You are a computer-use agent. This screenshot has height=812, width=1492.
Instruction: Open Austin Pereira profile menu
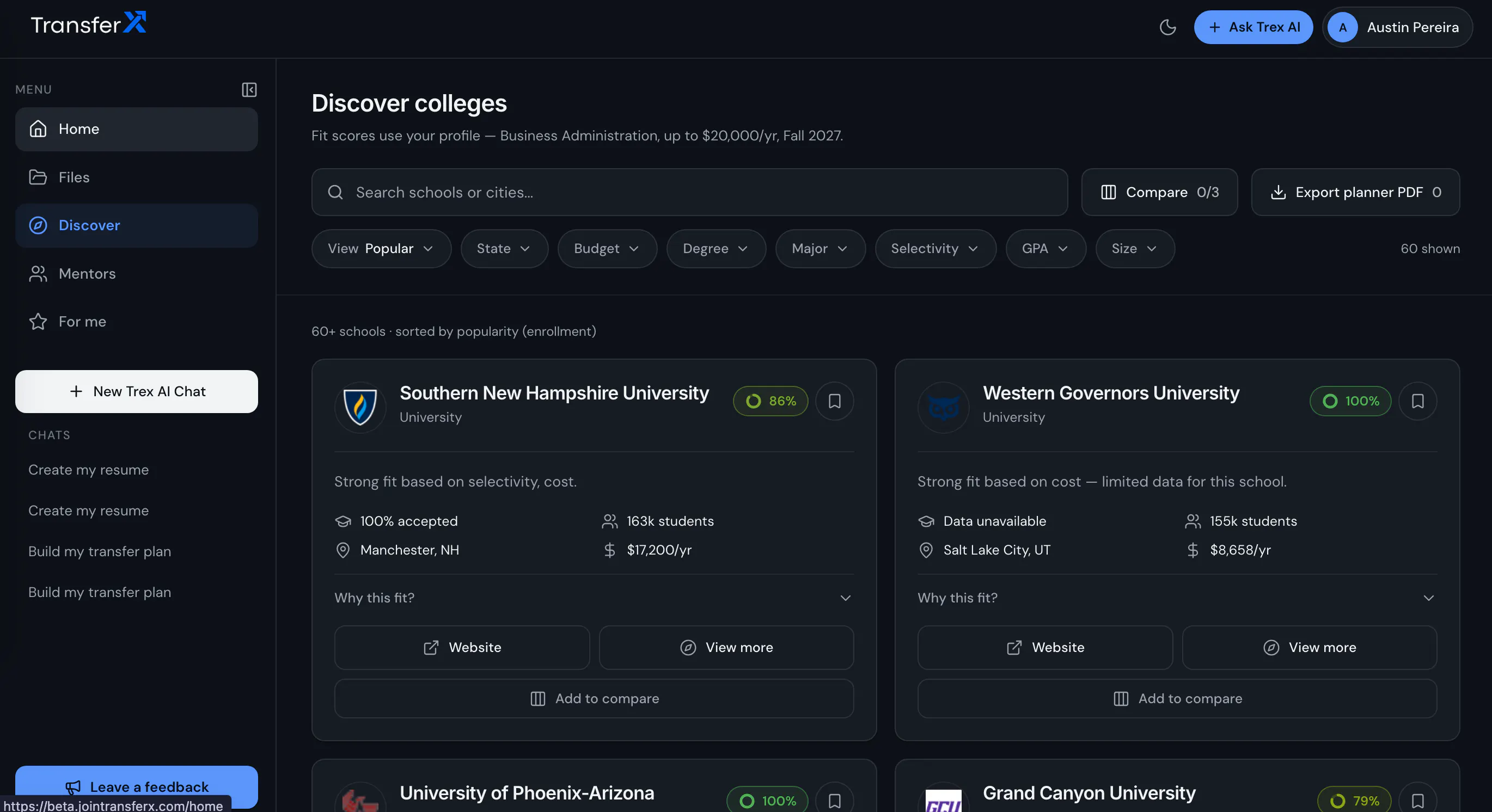pyautogui.click(x=1397, y=27)
